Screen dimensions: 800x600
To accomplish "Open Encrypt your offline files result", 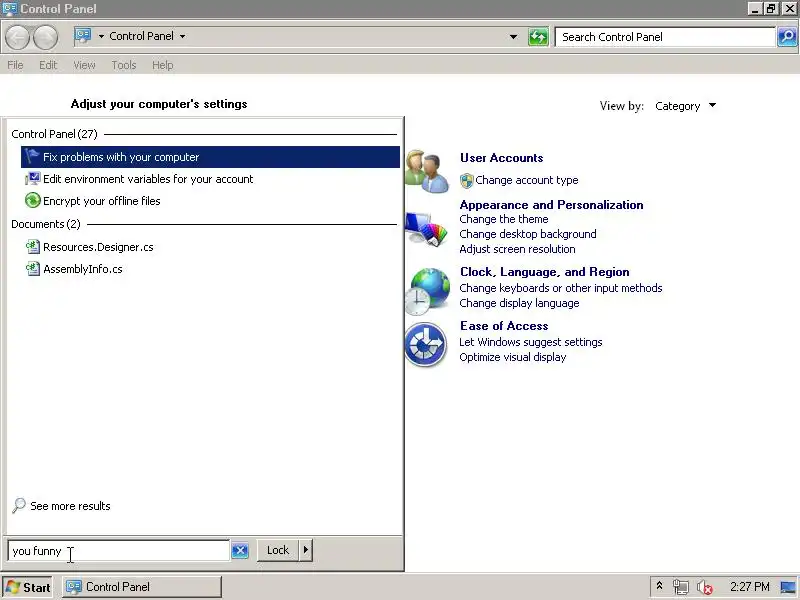I will 102,201.
